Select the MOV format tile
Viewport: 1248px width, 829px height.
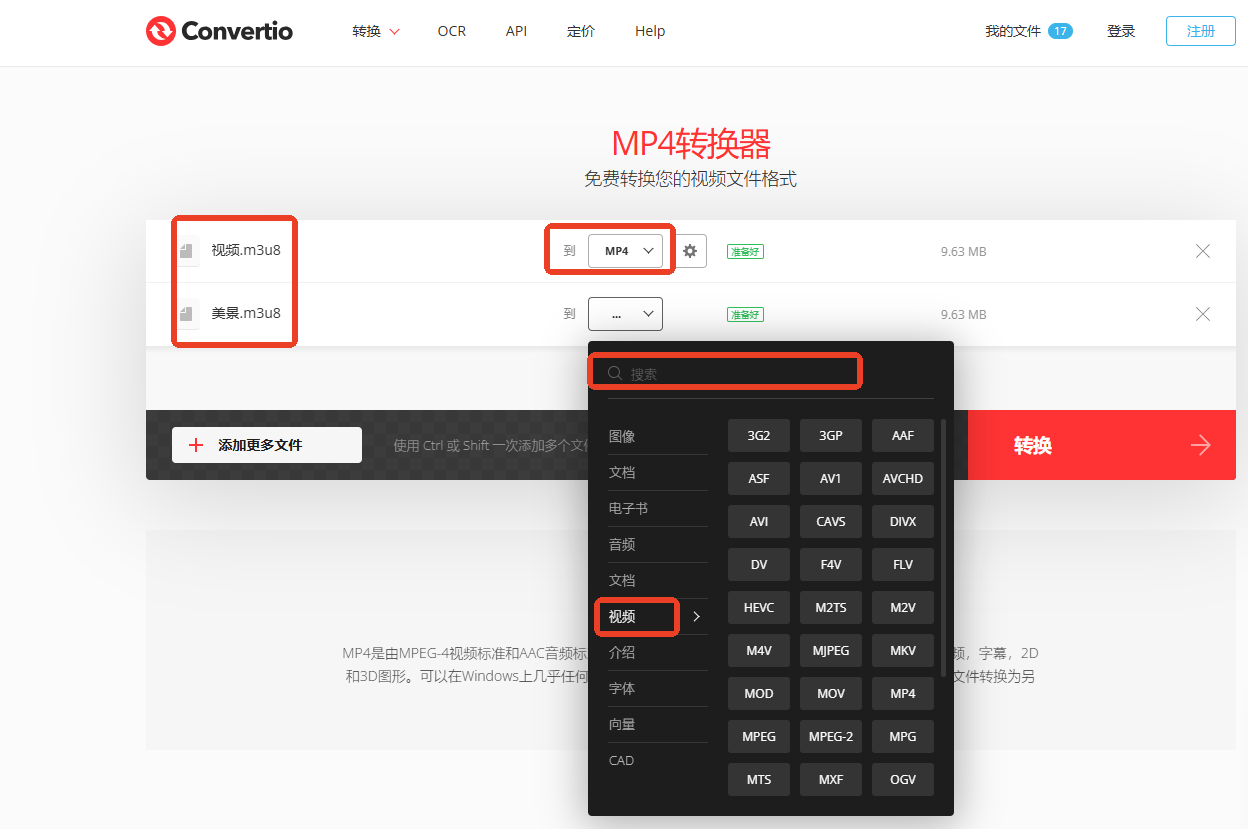click(830, 693)
